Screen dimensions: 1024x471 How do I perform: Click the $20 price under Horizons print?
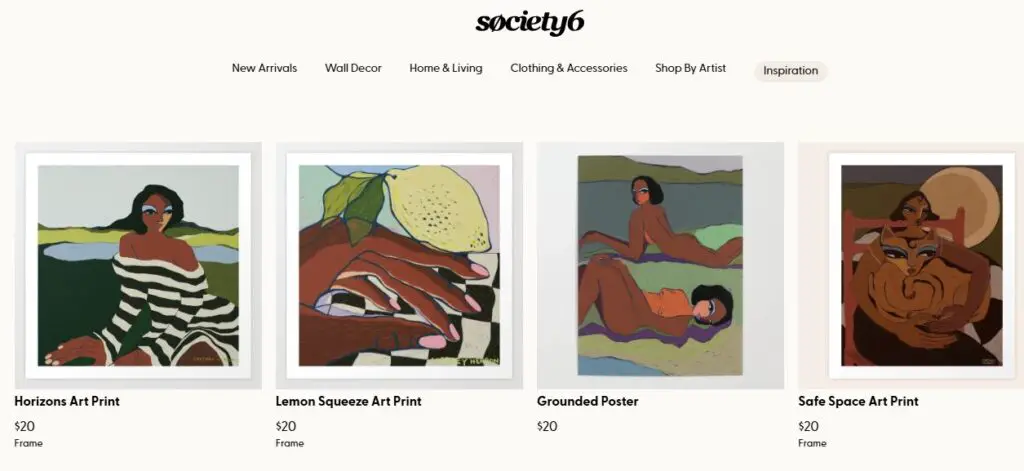coord(25,427)
